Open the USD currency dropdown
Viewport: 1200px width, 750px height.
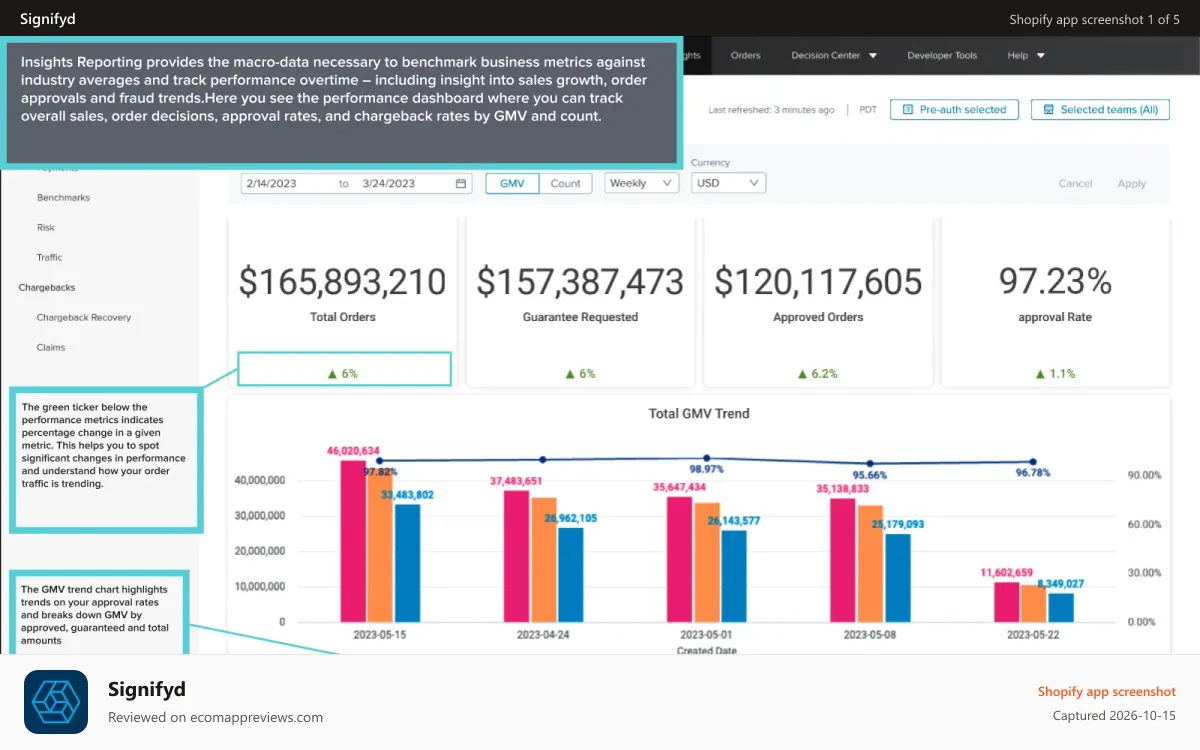click(728, 184)
